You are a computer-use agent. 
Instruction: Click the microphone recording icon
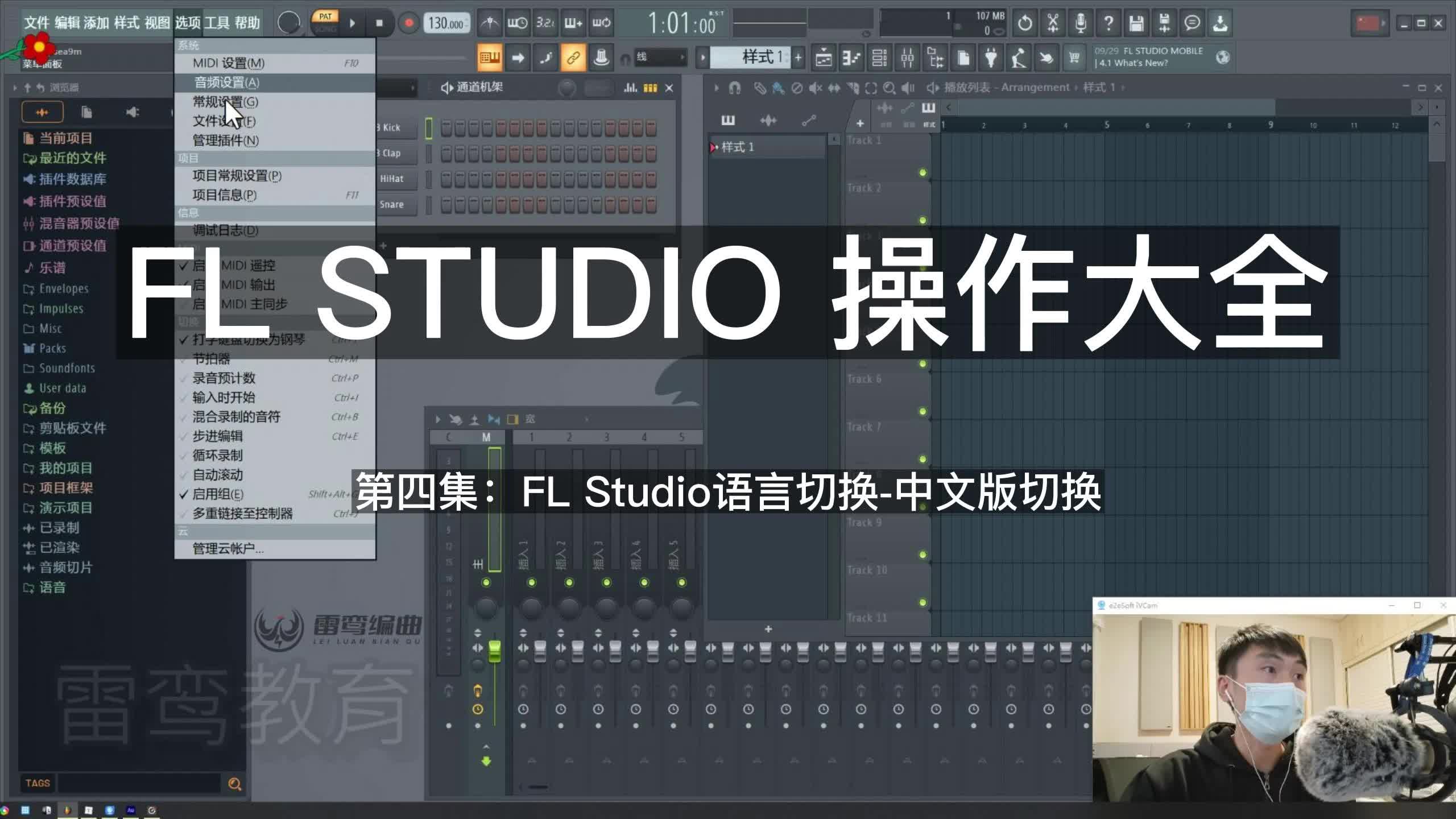point(1081,23)
